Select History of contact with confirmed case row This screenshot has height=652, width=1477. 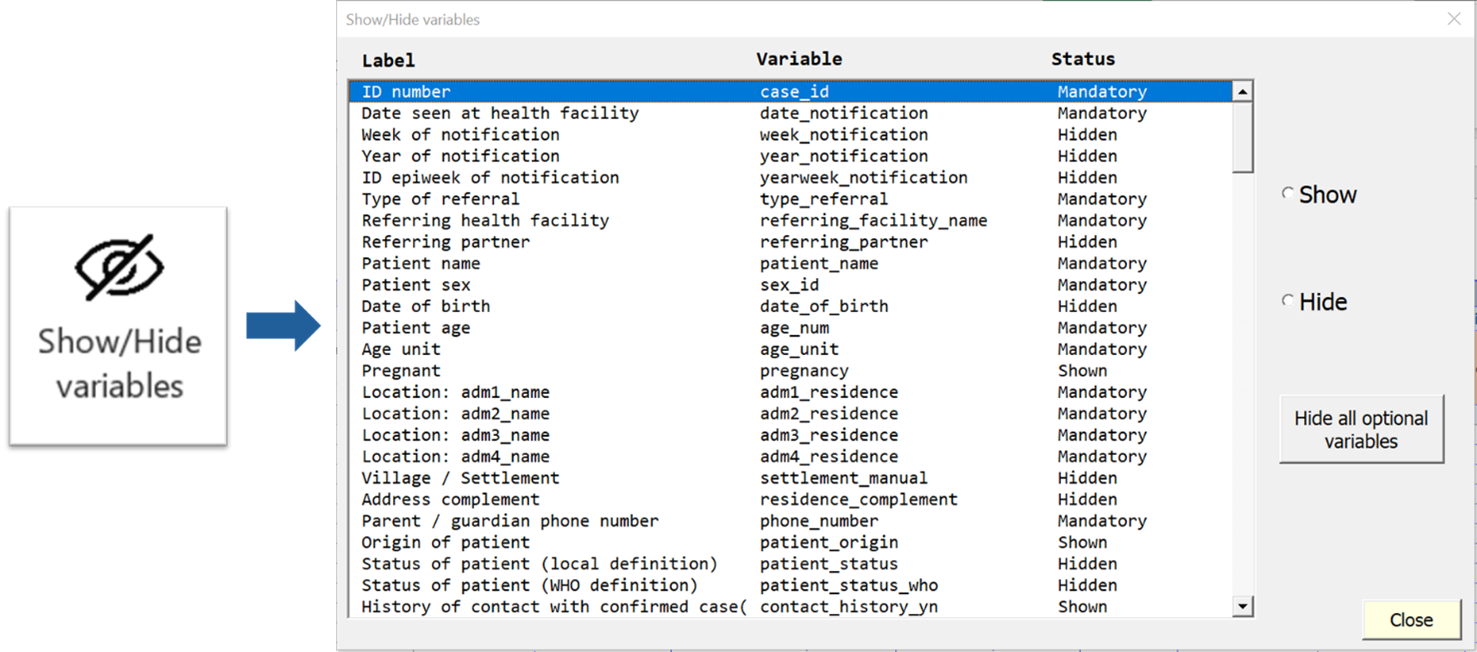tap(791, 607)
